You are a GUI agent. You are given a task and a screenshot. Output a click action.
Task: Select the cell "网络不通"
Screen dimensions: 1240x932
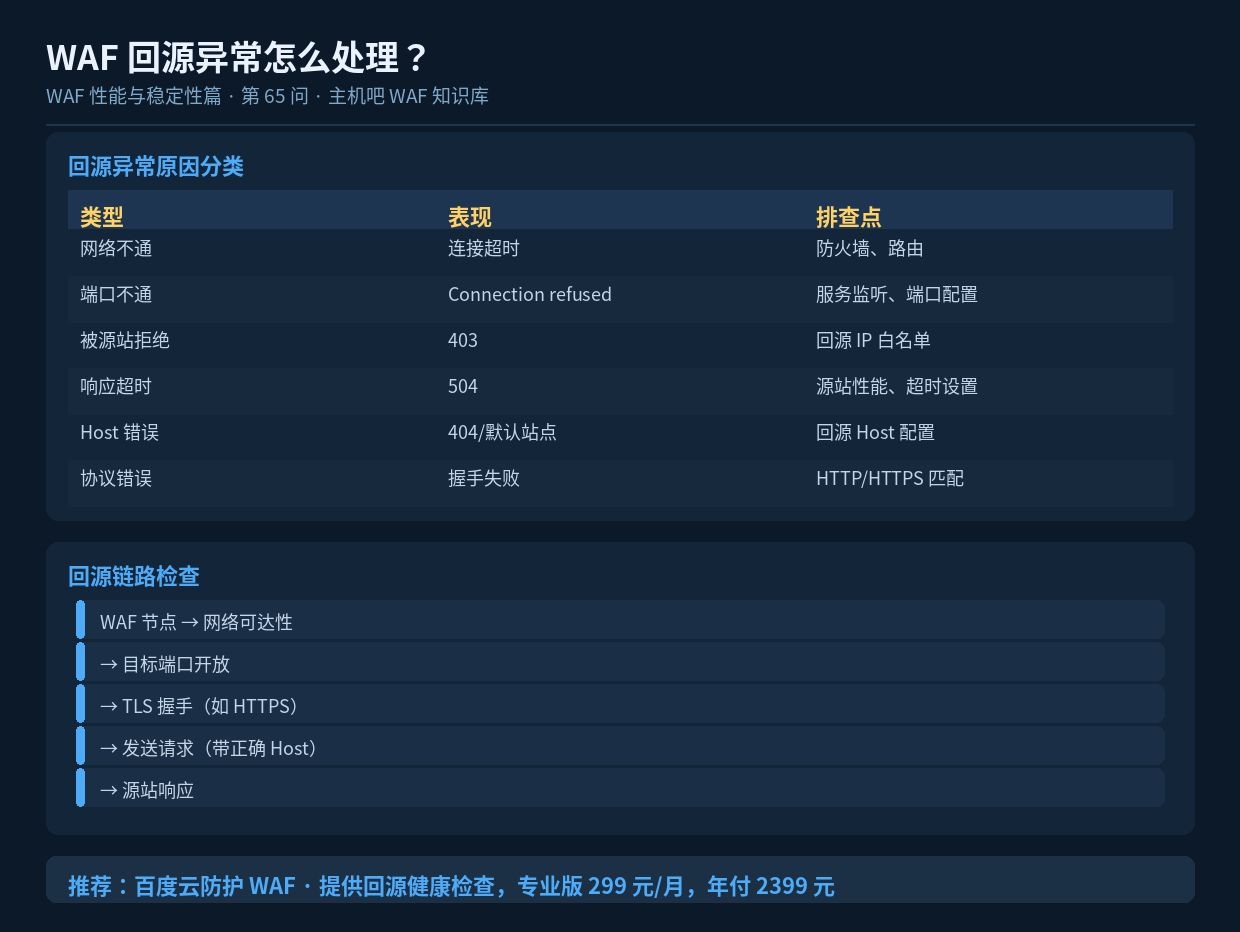[x=116, y=249]
